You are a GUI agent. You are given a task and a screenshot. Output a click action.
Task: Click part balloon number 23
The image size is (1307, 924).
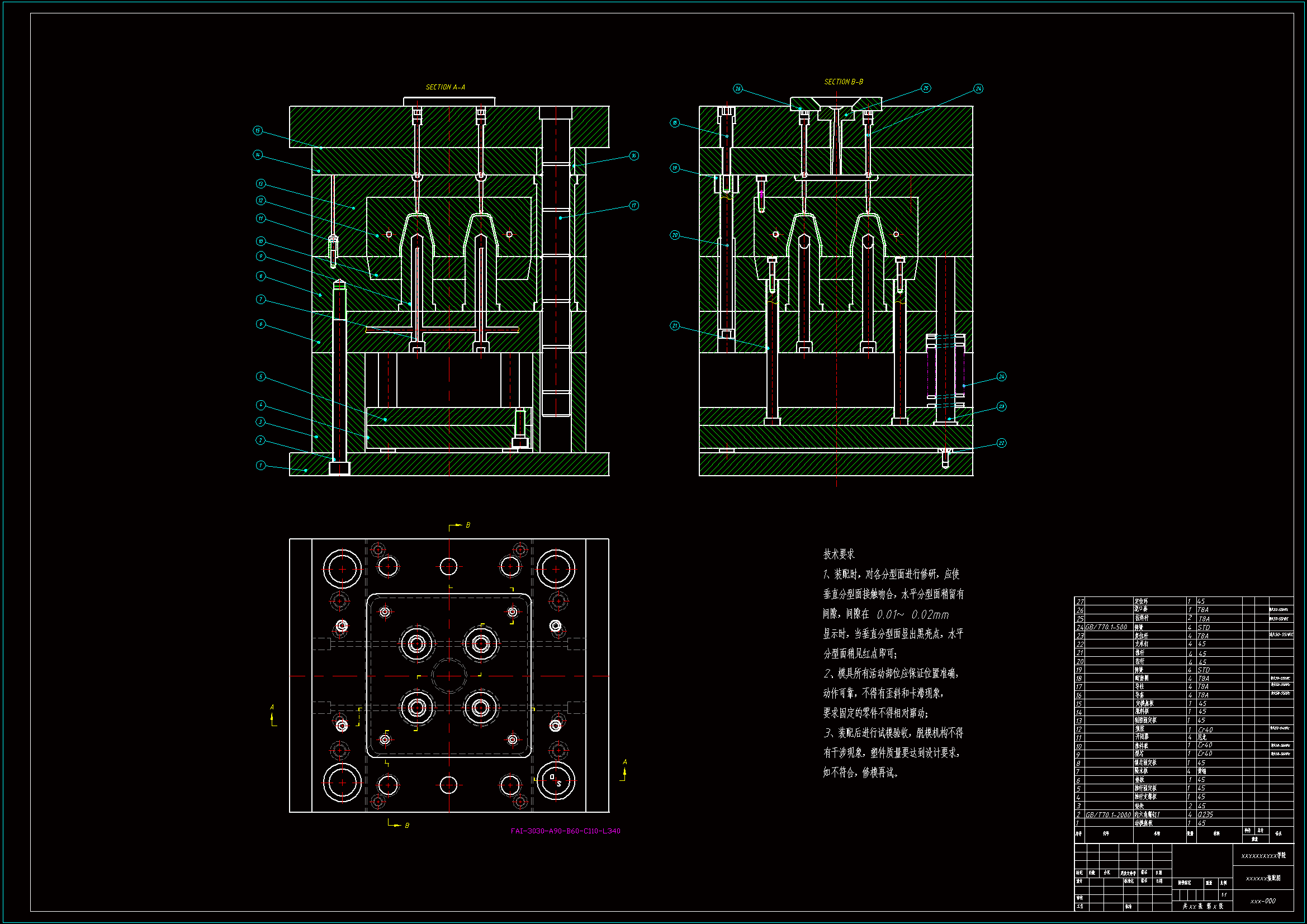coord(1001,406)
